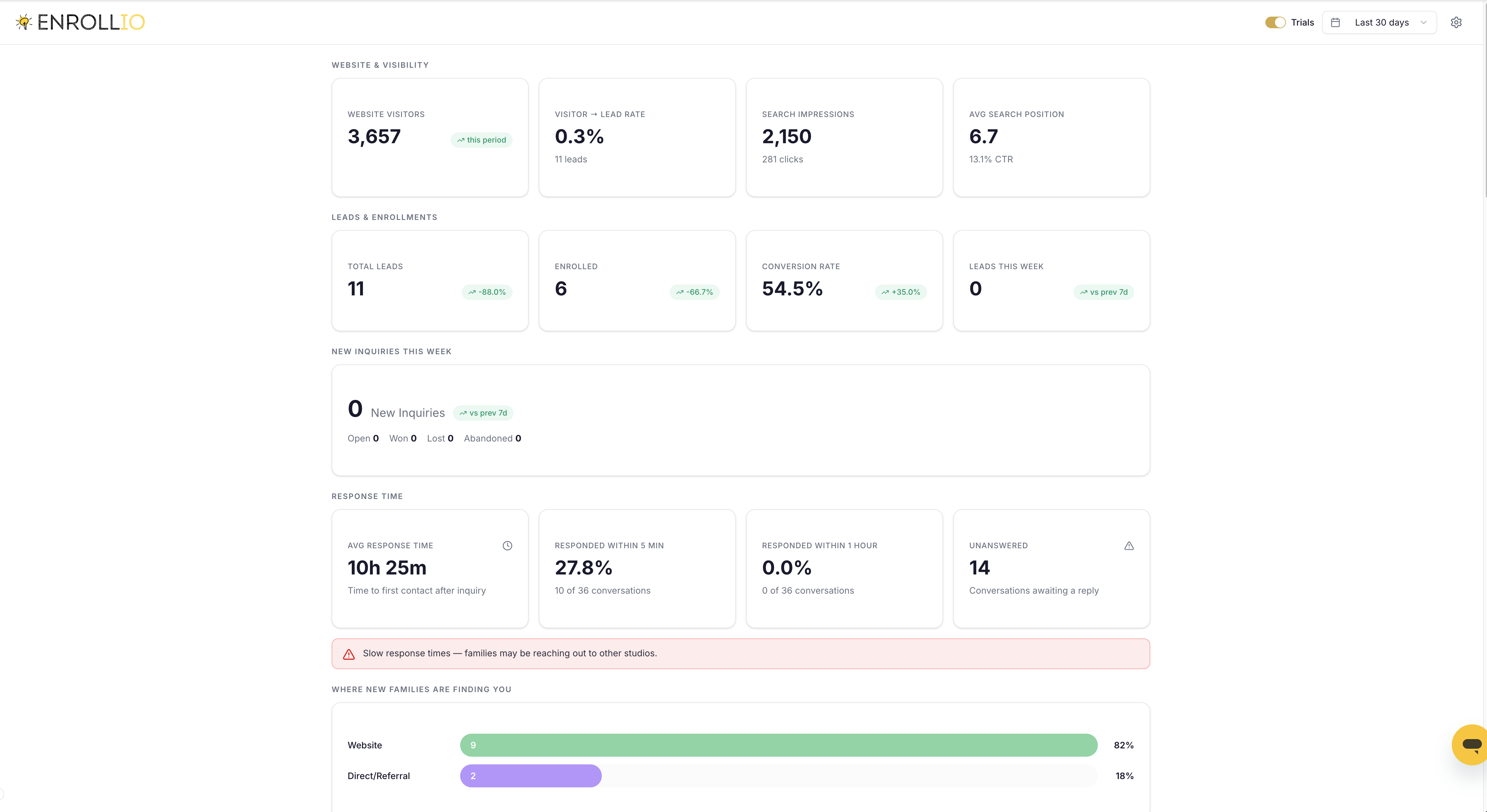Click the 82% Website share value
1487x812 pixels.
click(1123, 745)
